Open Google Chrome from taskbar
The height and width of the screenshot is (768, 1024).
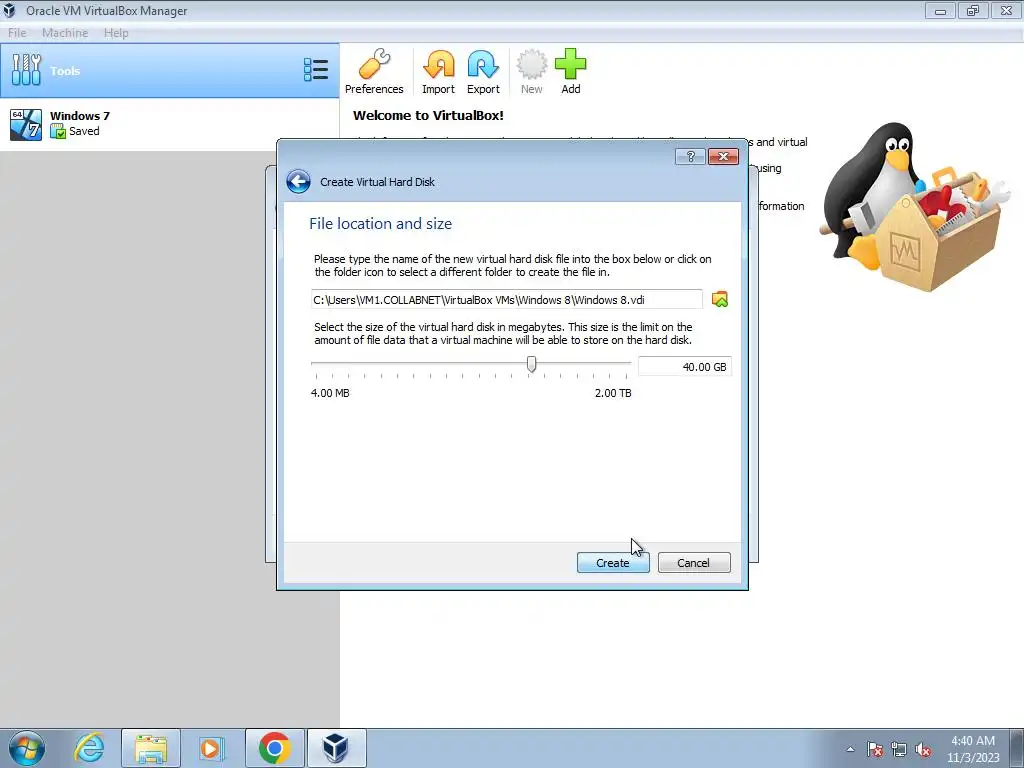[x=275, y=748]
